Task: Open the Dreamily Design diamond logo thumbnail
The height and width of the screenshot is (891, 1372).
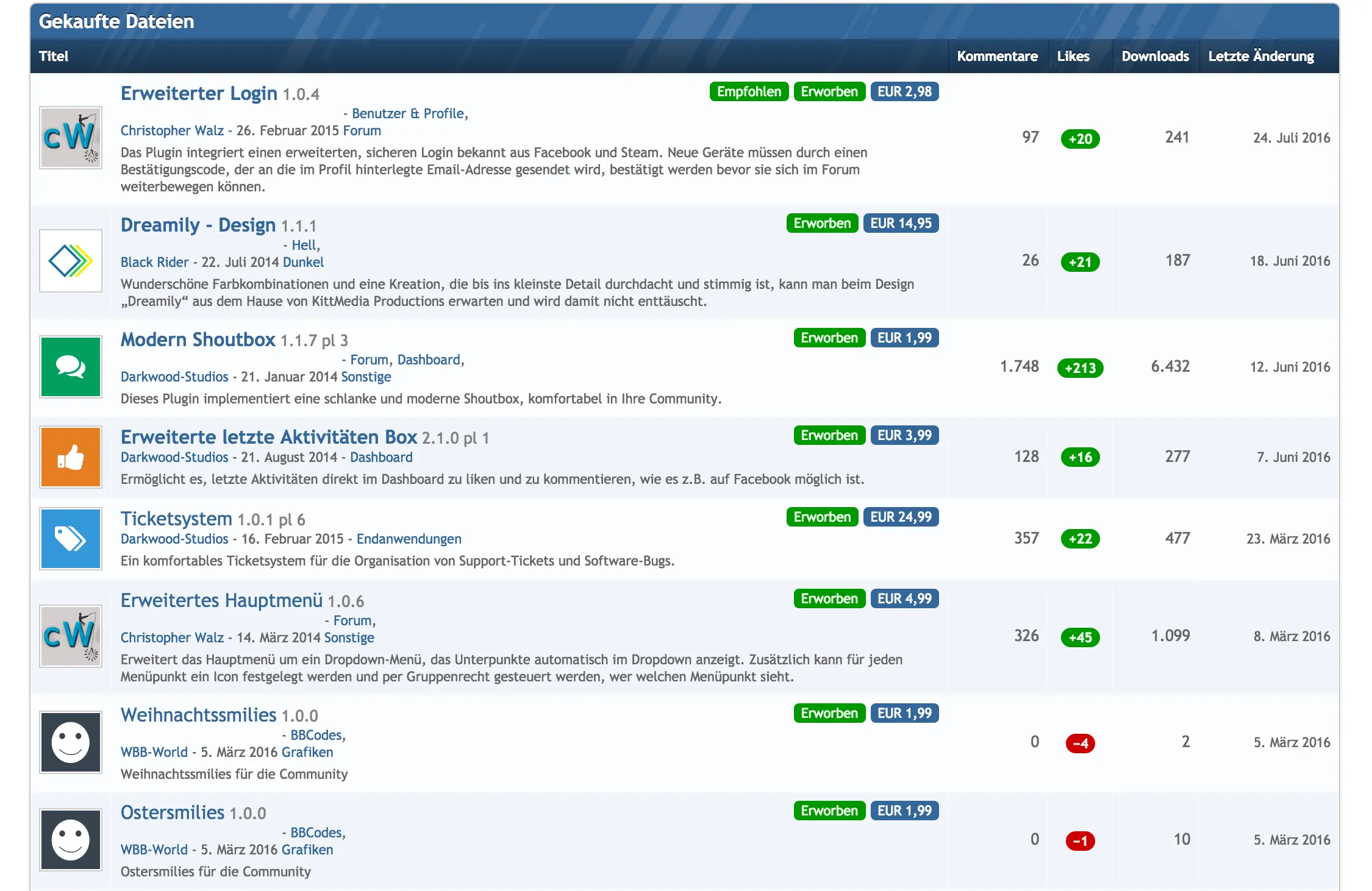Action: pos(70,261)
